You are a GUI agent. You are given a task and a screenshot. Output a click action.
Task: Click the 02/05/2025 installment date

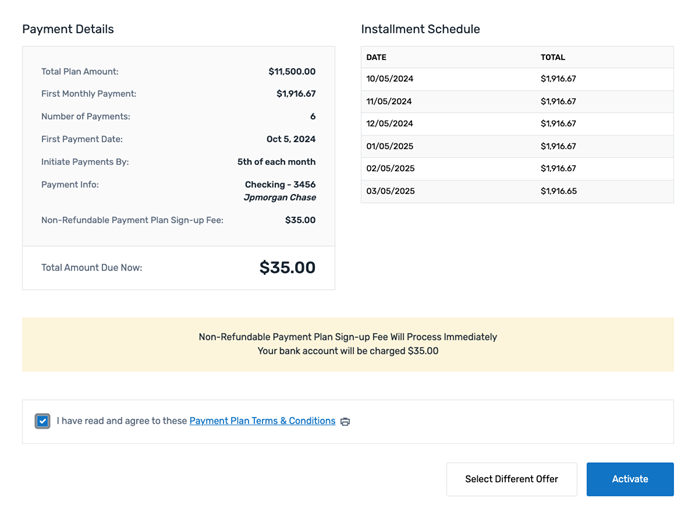click(x=389, y=169)
